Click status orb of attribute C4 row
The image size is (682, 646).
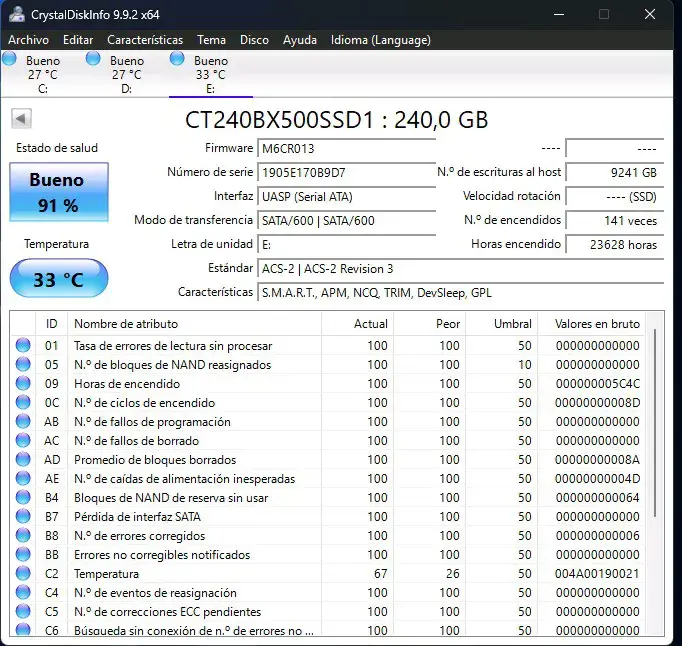[x=23, y=592]
